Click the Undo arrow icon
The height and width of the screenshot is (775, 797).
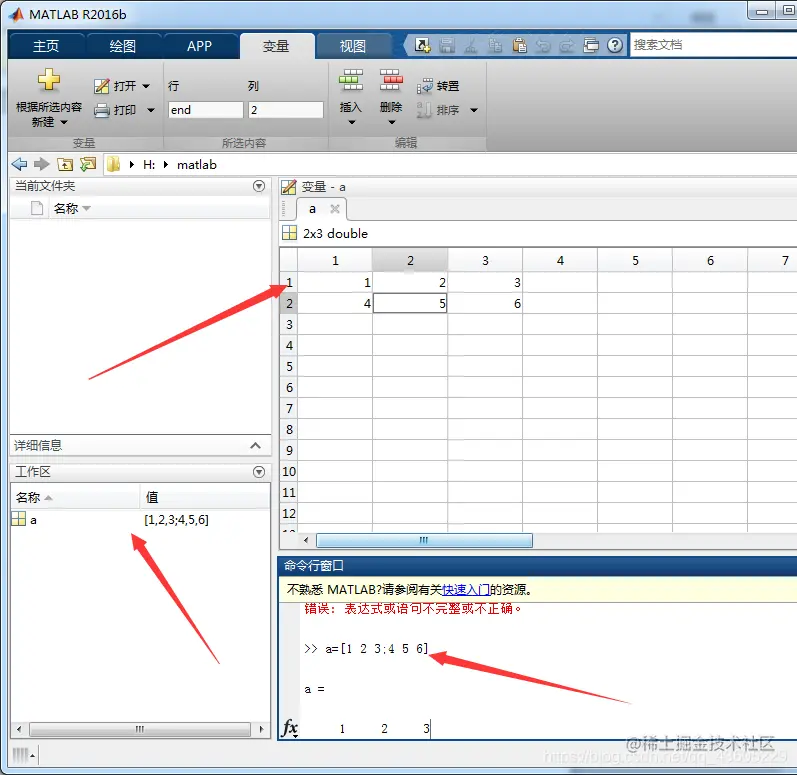(543, 46)
